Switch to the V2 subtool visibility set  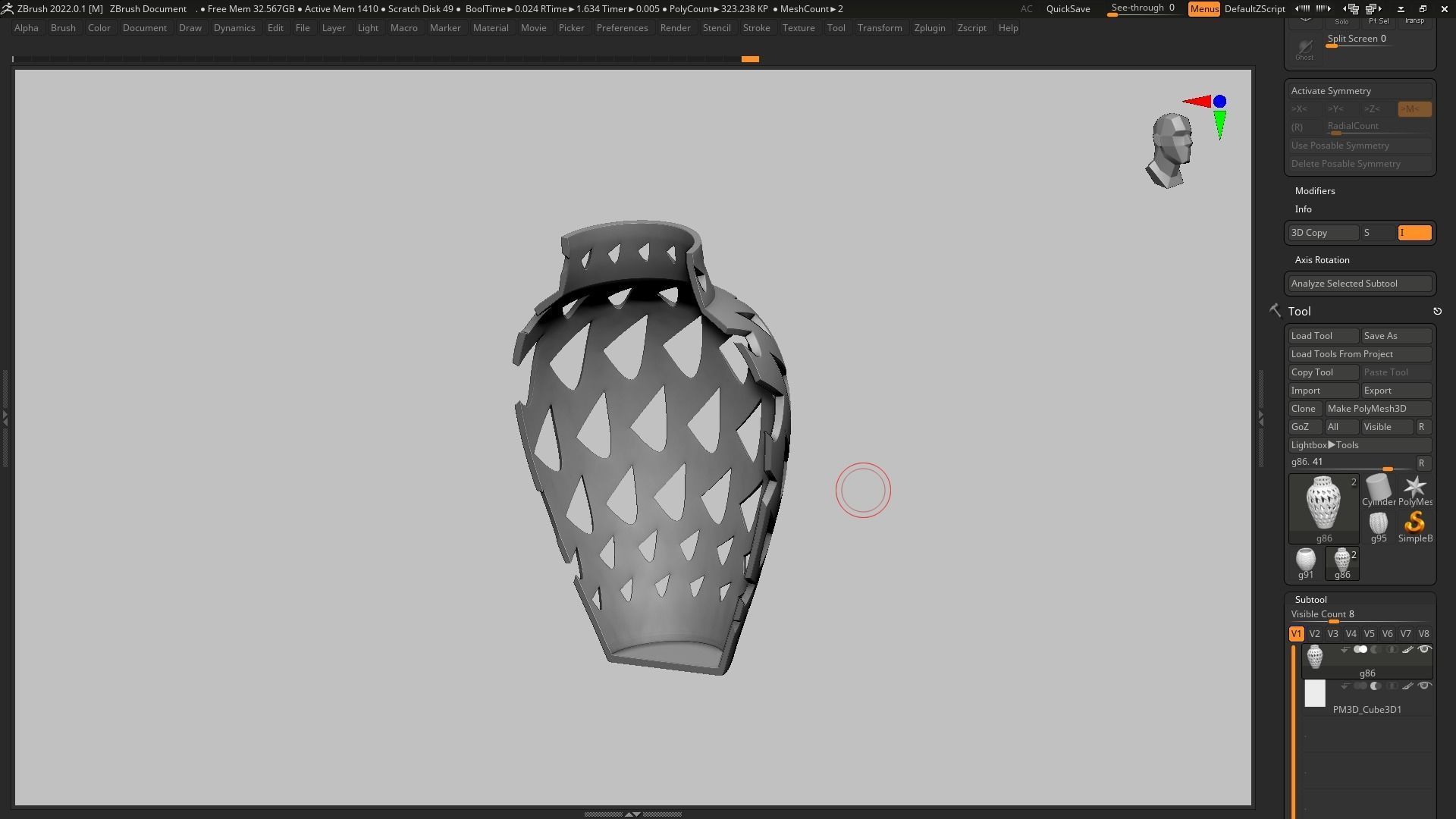click(1314, 634)
